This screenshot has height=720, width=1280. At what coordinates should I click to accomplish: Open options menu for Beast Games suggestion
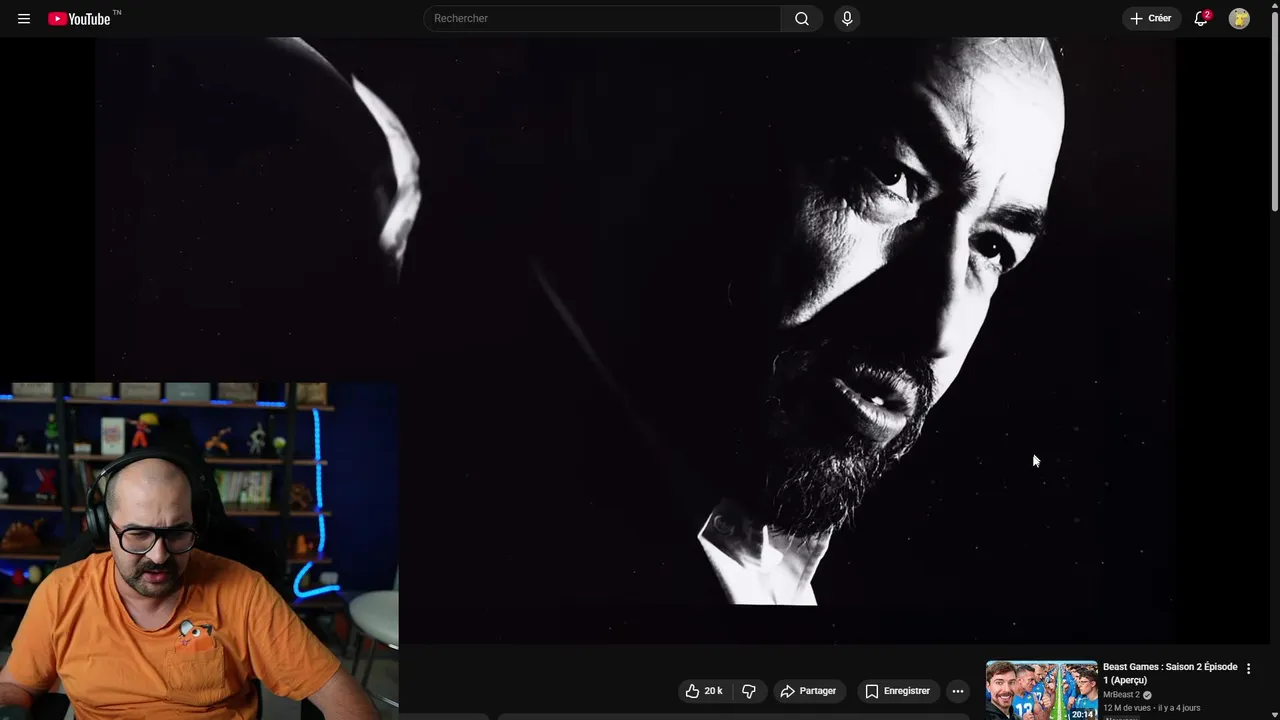click(x=1248, y=669)
